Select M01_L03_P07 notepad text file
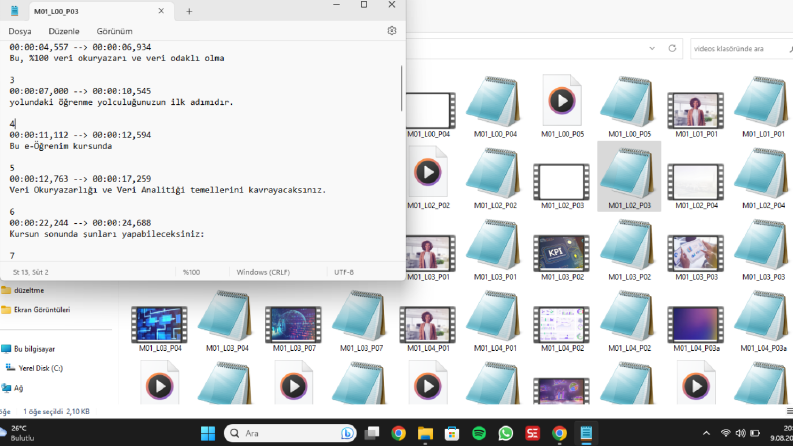The height and width of the screenshot is (446, 793). [x=361, y=321]
